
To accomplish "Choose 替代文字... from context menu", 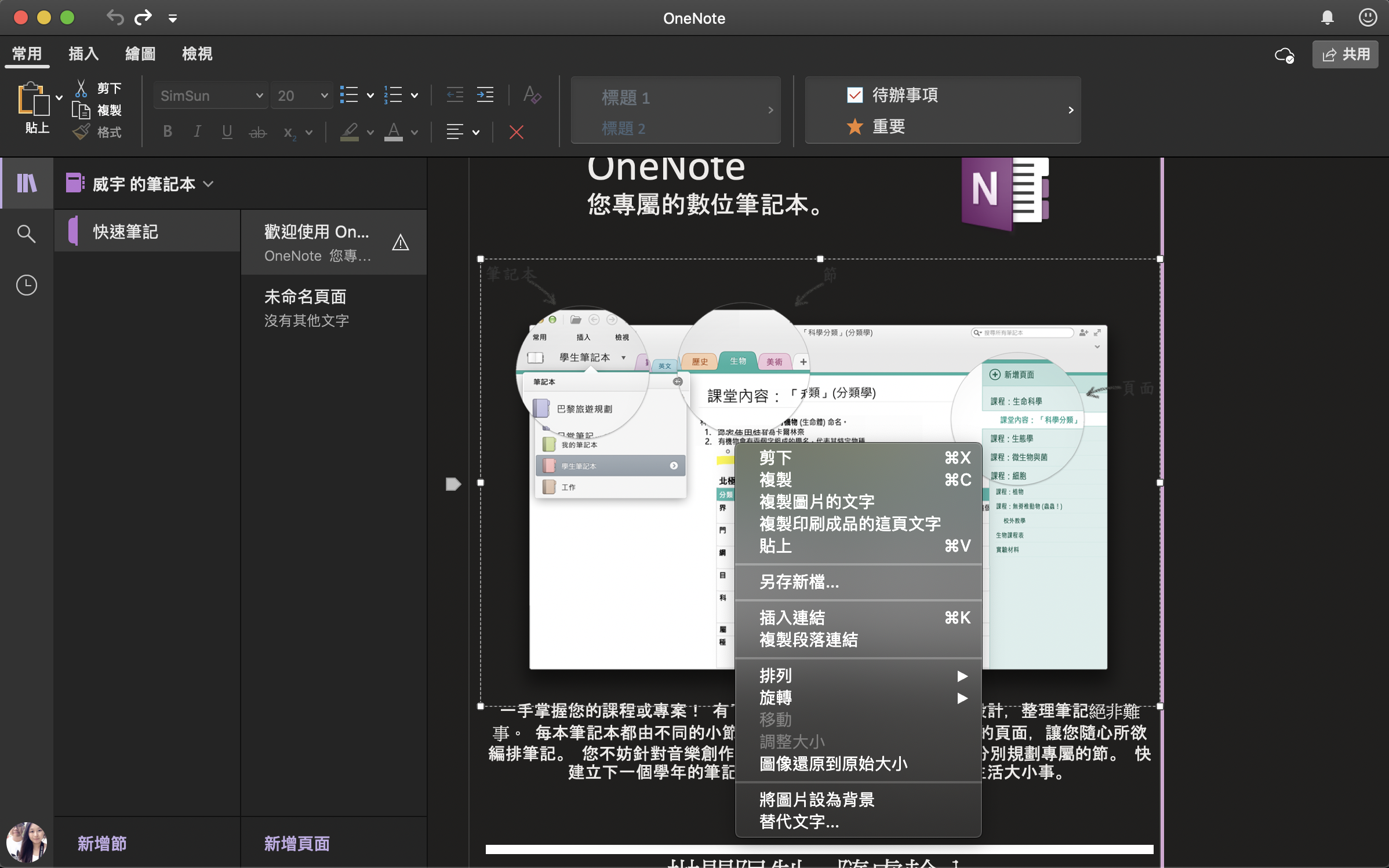I will tap(858, 822).
